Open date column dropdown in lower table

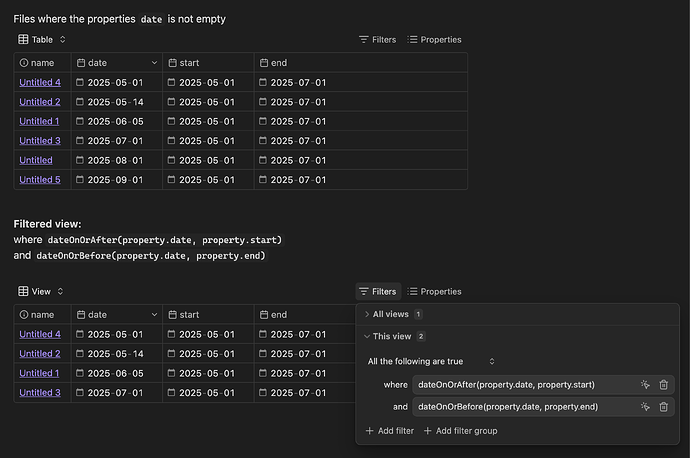click(154, 315)
